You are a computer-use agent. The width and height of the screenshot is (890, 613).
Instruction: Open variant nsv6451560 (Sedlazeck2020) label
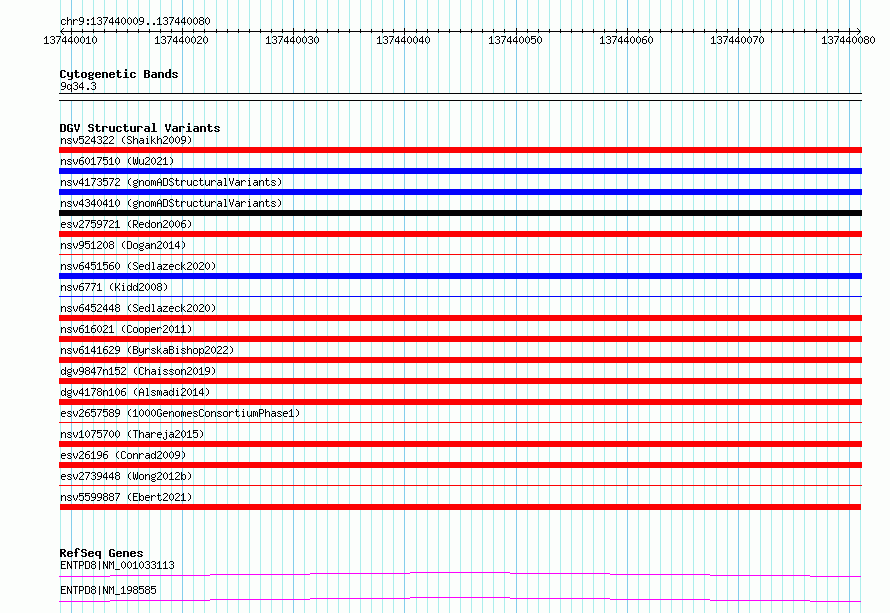138,266
